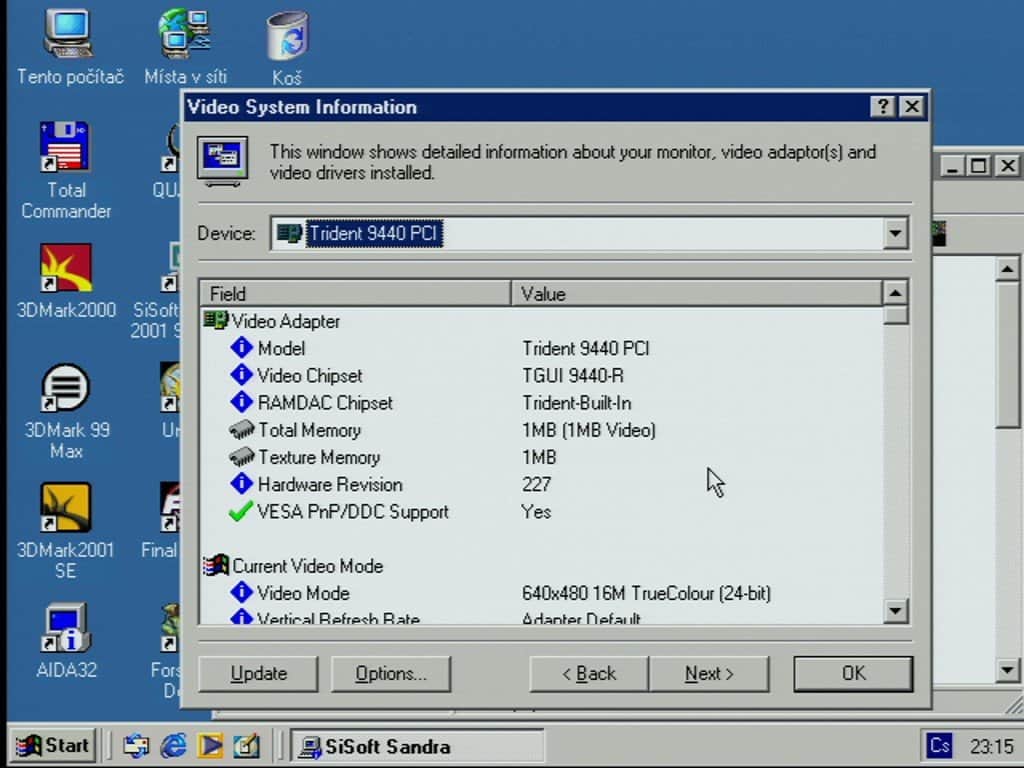
Task: Select the Model row label
Action: click(x=281, y=348)
